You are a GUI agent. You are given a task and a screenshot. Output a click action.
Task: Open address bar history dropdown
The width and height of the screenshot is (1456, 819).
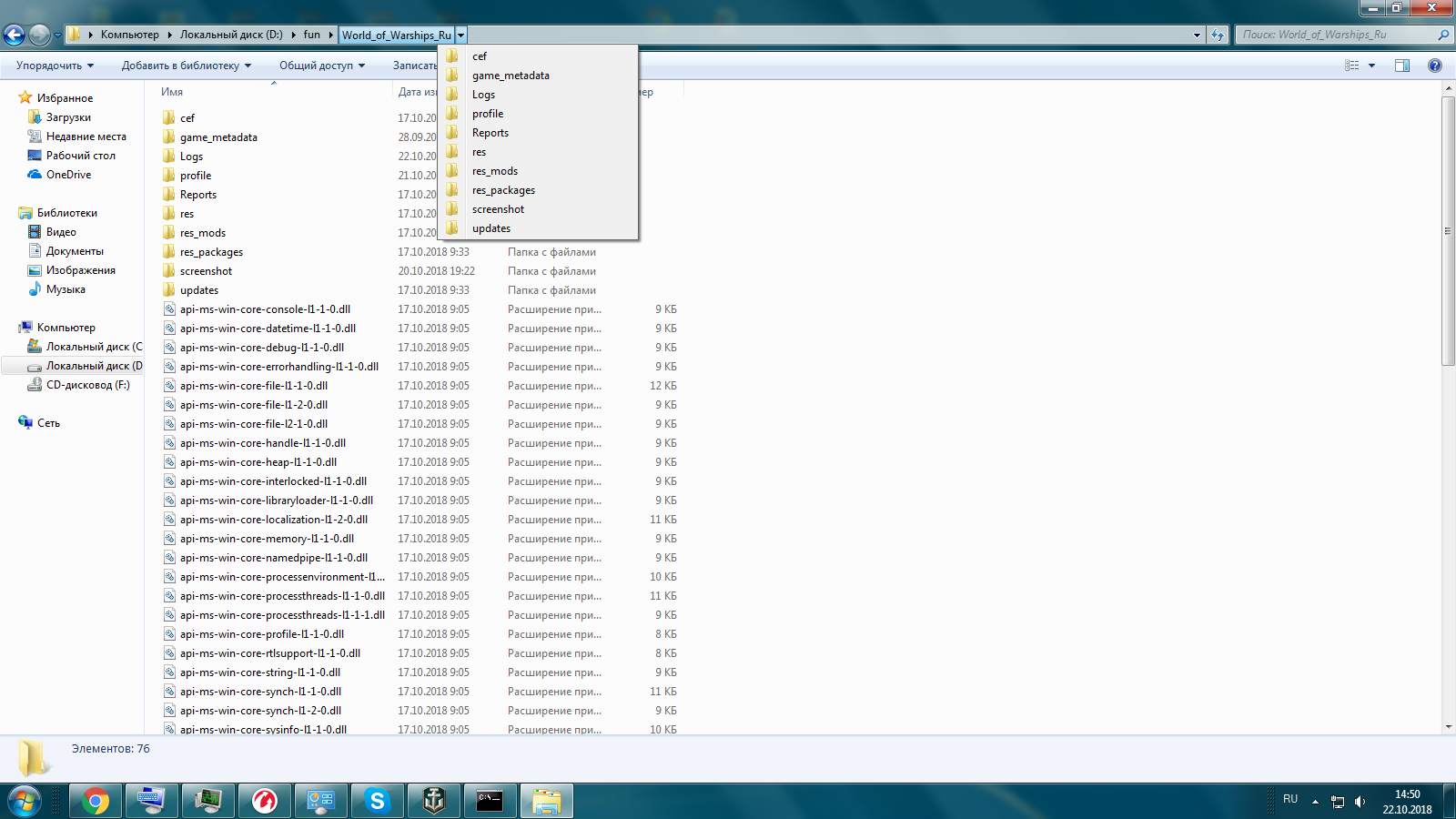(1197, 35)
